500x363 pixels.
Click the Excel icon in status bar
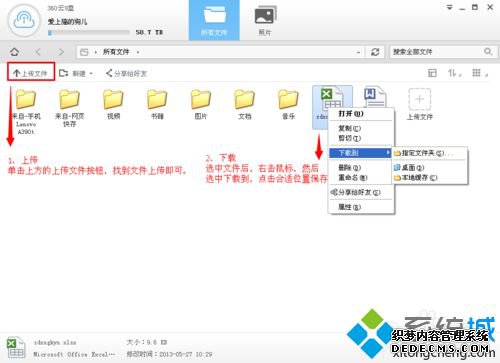[16, 348]
